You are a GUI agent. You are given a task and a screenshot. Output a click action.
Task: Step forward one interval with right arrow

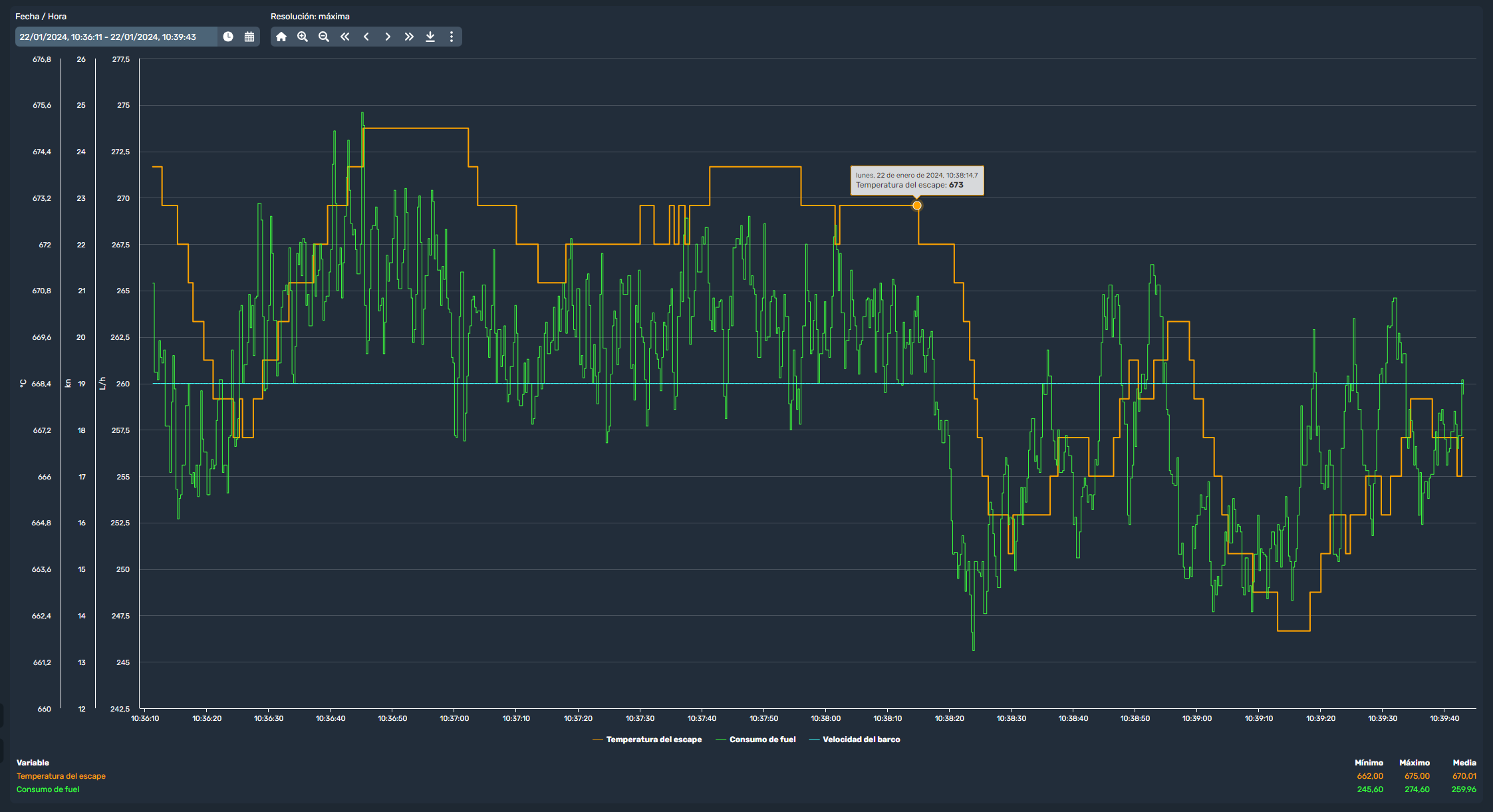click(x=388, y=37)
